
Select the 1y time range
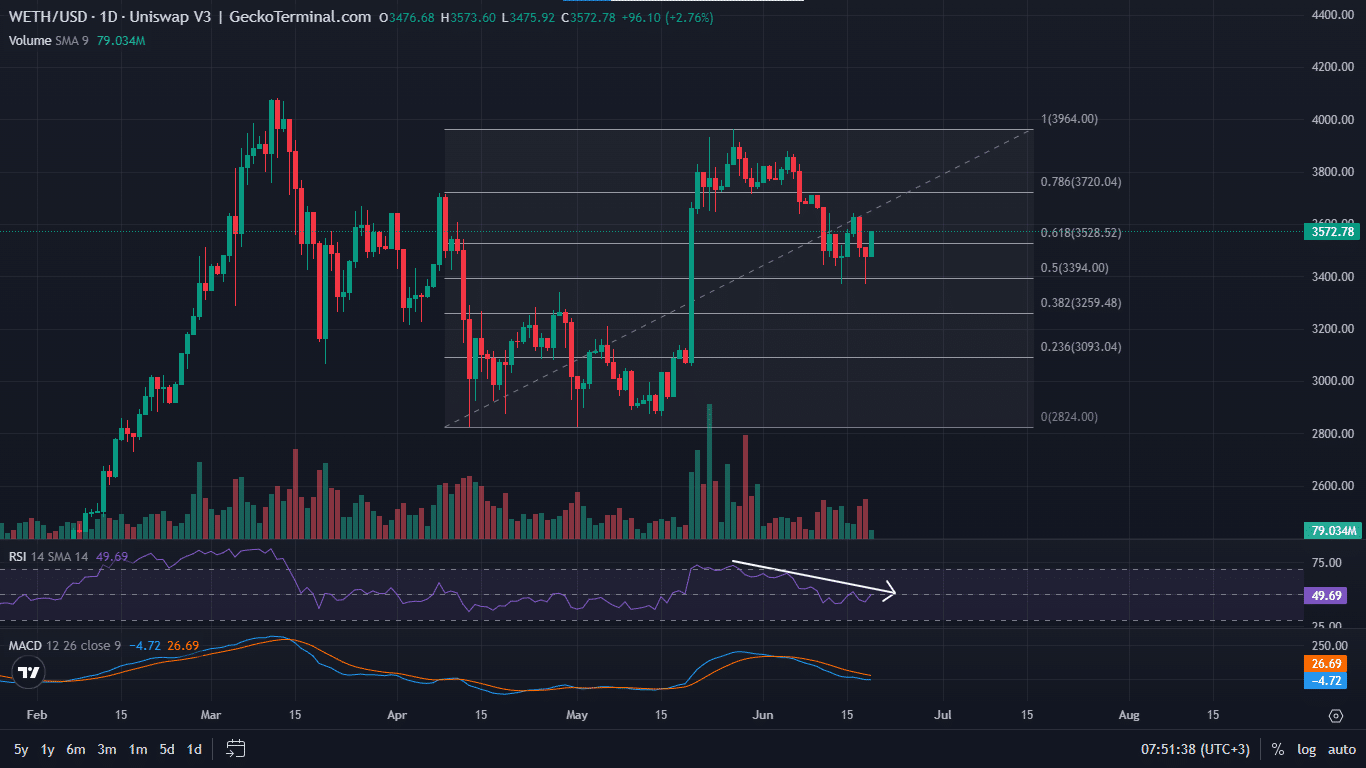[47, 749]
